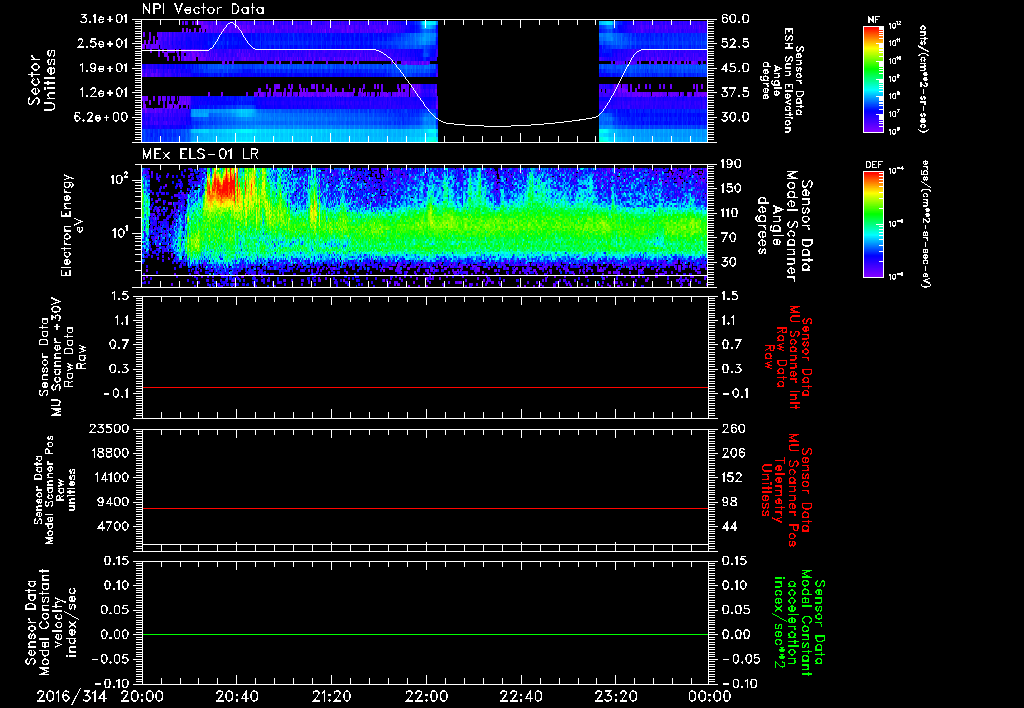Click the "150" scanner angle tick label
Image resolution: width=1024 pixels, height=708 pixels.
click(731, 189)
